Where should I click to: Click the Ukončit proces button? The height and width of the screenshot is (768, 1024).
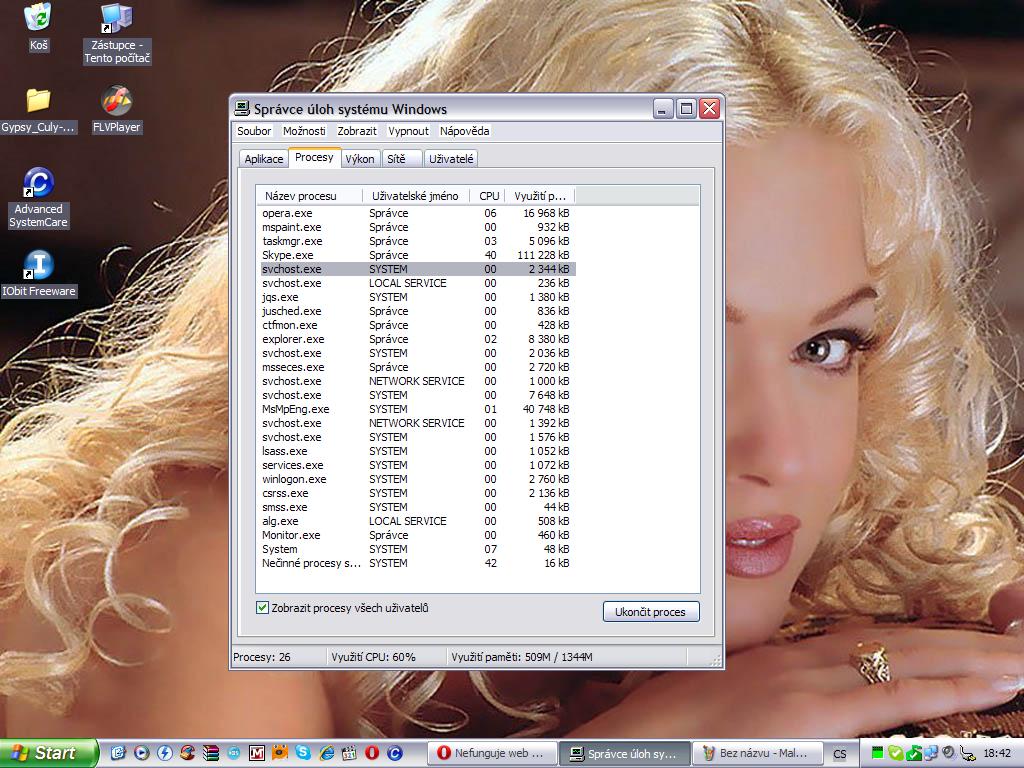(650, 611)
